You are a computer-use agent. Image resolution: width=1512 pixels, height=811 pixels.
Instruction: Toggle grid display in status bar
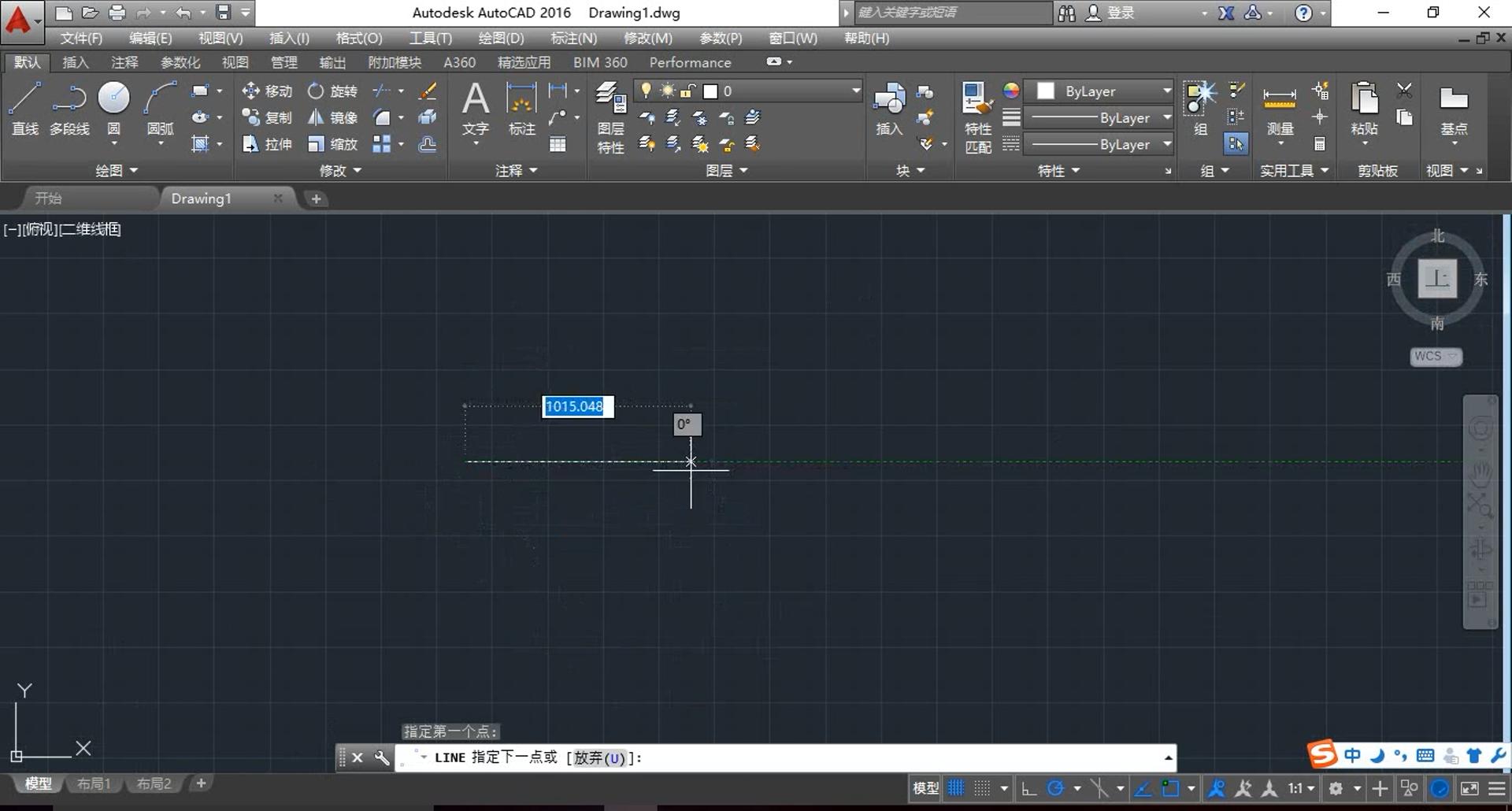(x=956, y=788)
